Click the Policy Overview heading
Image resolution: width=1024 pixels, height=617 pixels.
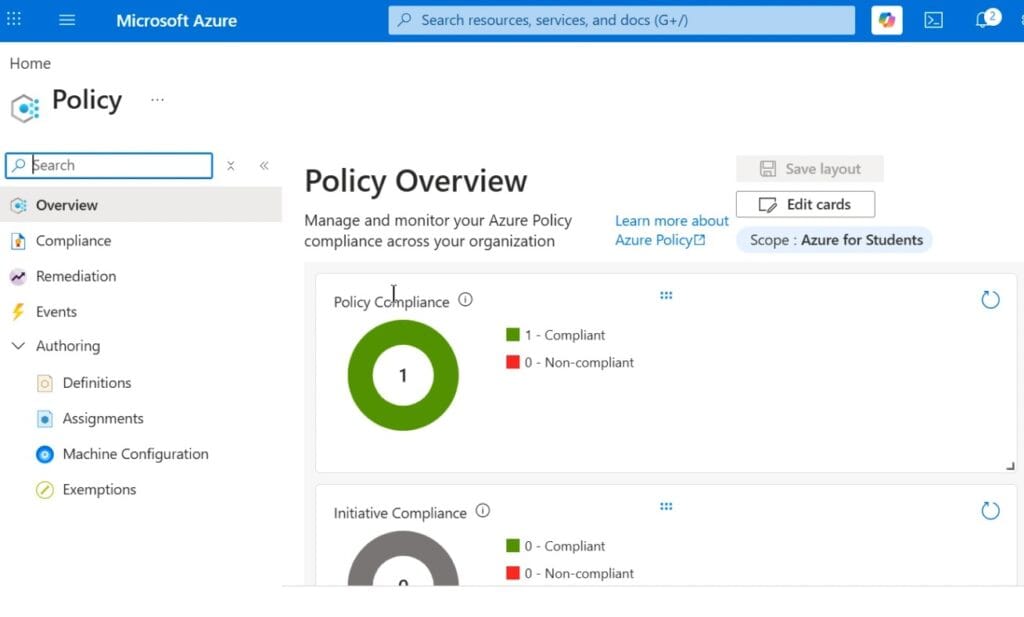[x=415, y=182]
